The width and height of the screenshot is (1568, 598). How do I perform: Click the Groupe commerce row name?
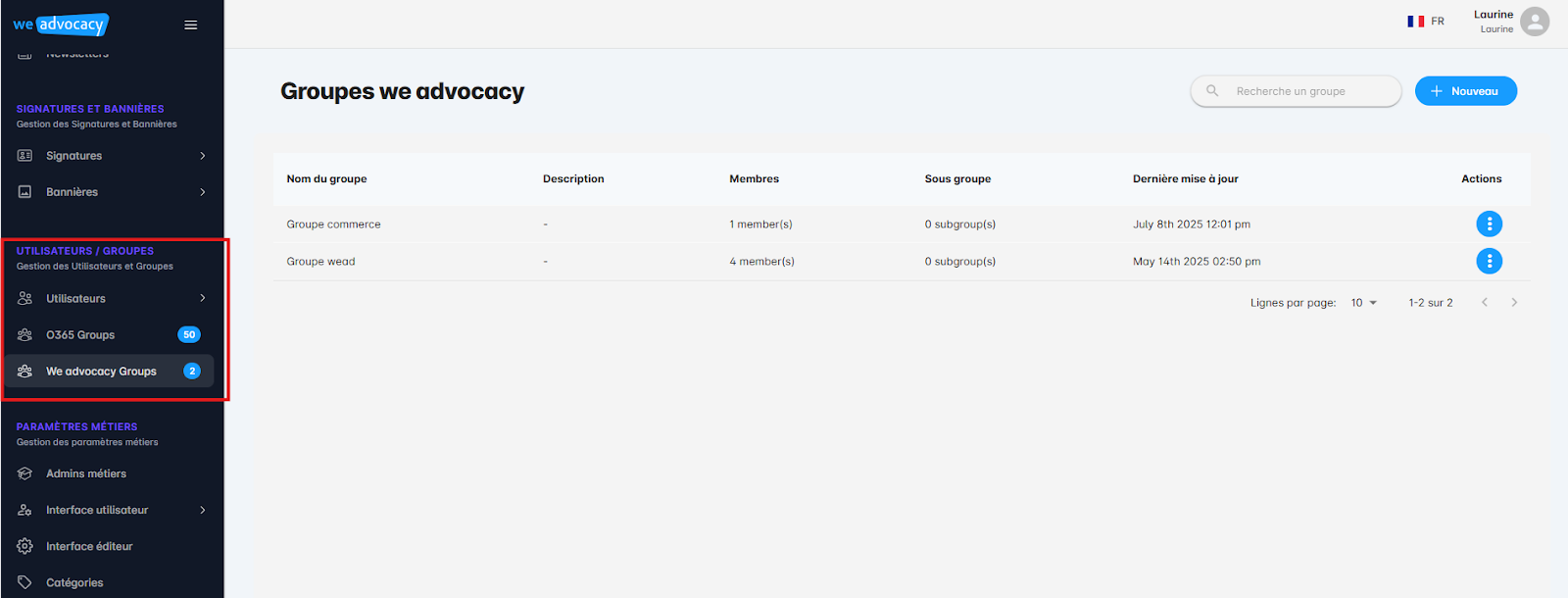click(x=333, y=224)
